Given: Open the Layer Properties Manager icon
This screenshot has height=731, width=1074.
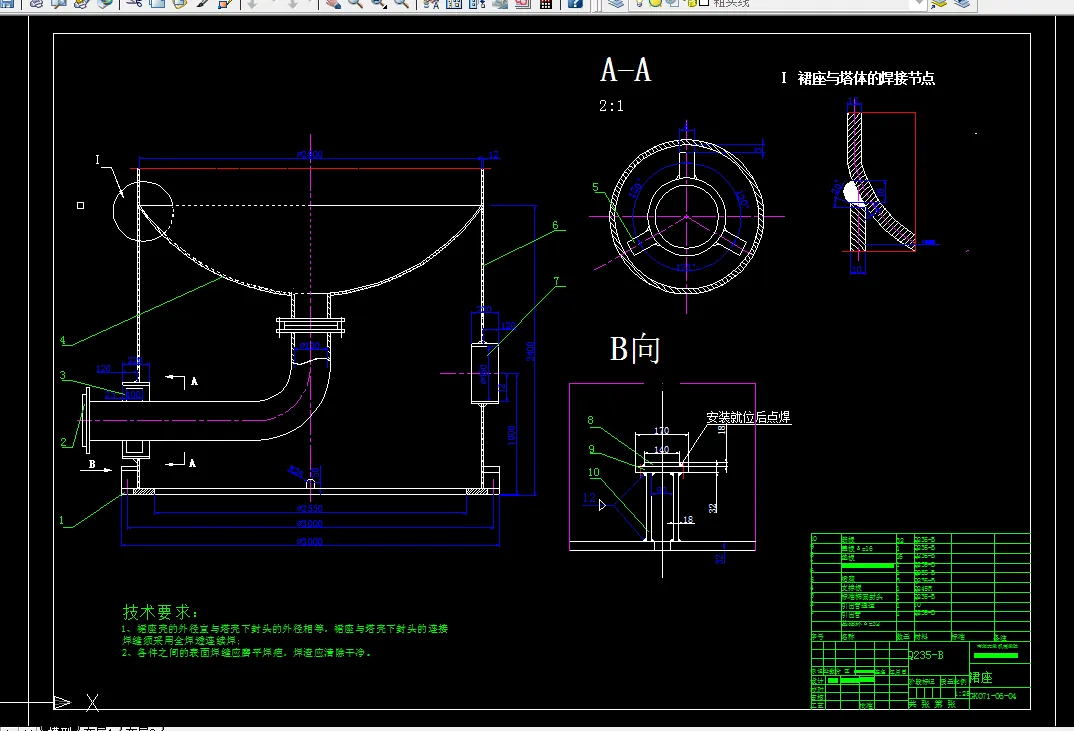Looking at the screenshot, I should click(x=616, y=3).
